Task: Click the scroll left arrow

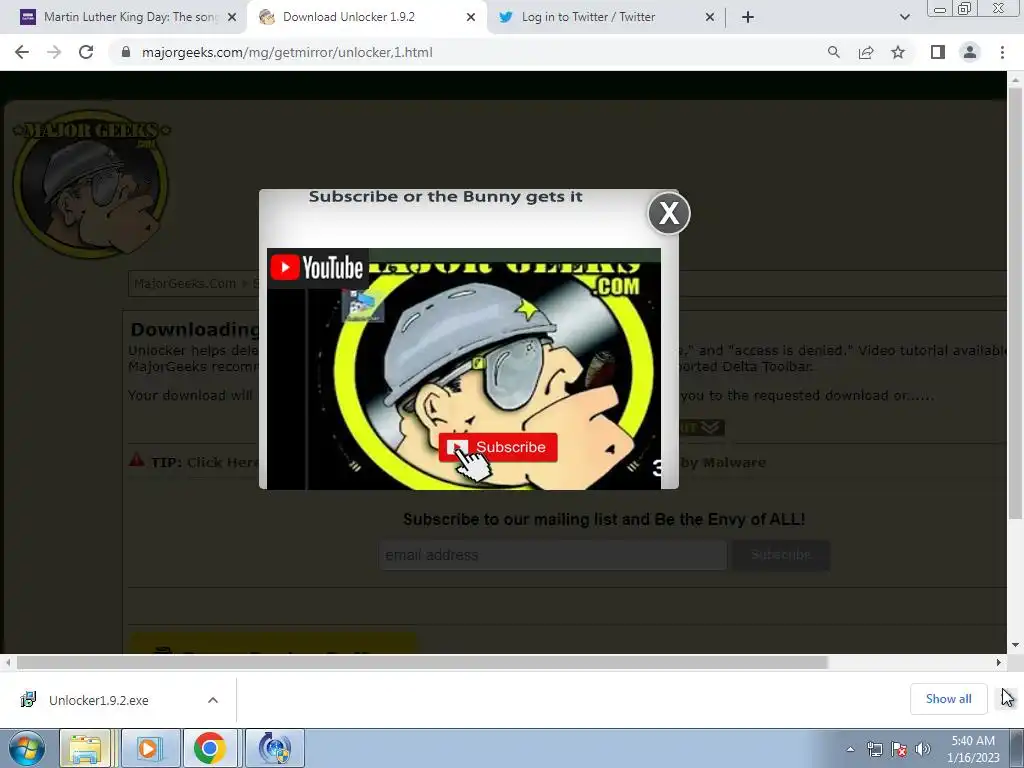Action: tap(7, 662)
